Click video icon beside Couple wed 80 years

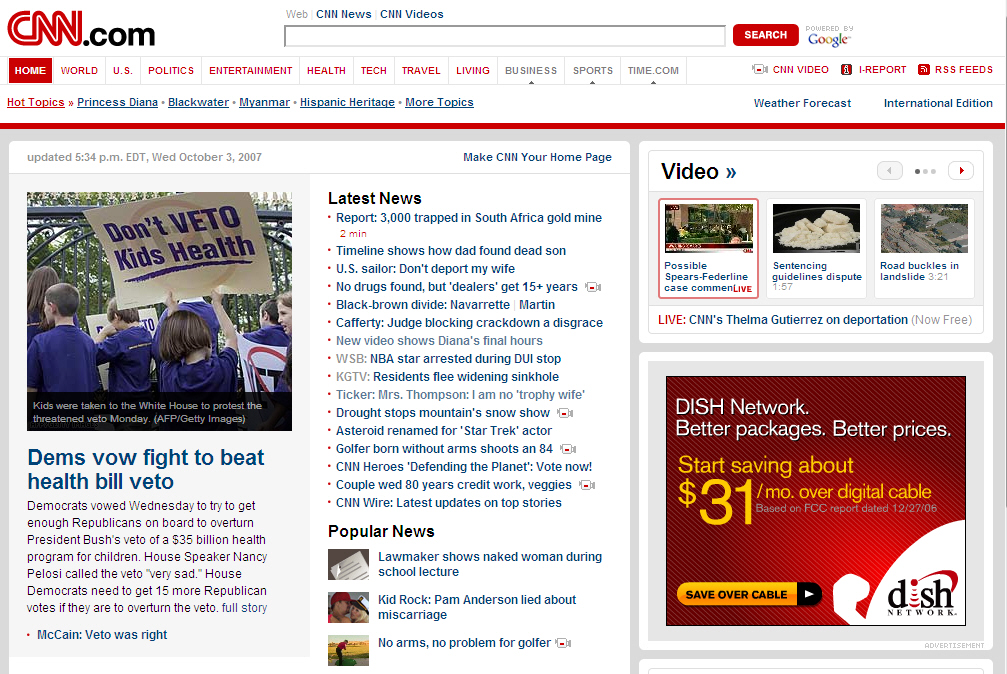click(x=587, y=485)
